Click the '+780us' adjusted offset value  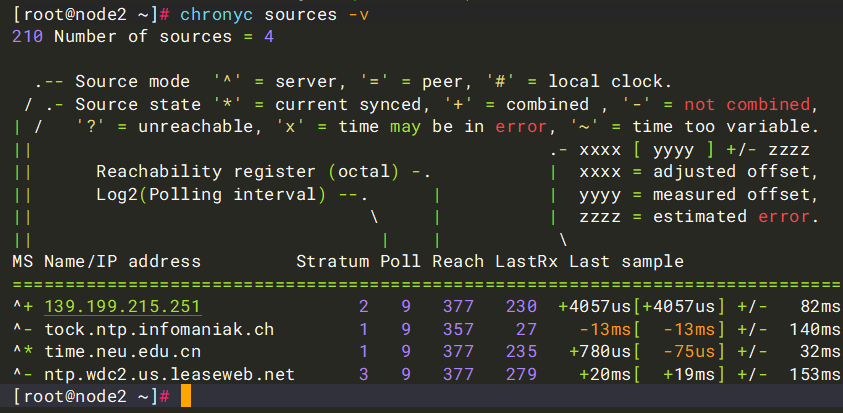600,352
